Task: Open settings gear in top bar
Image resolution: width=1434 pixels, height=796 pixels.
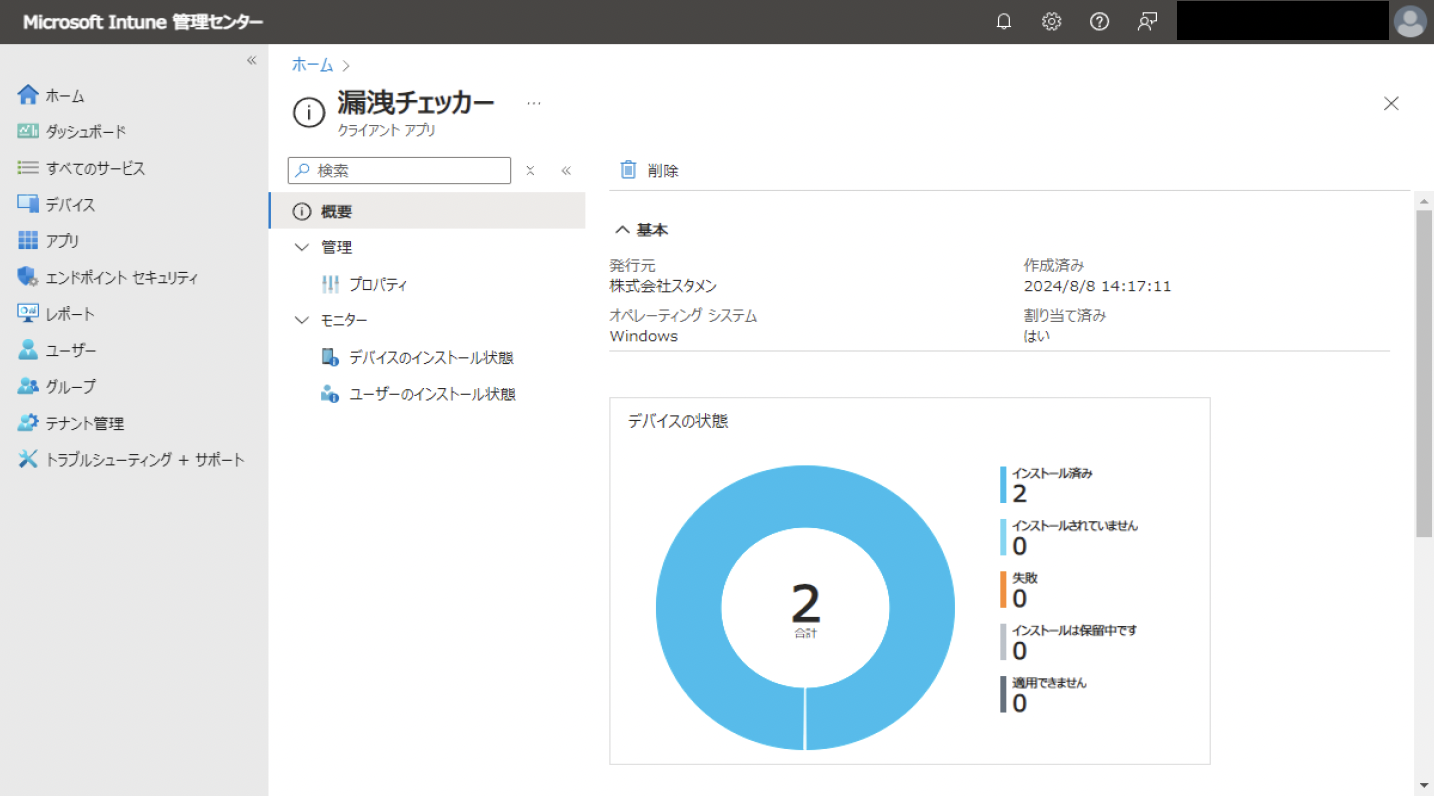Action: [x=1051, y=22]
